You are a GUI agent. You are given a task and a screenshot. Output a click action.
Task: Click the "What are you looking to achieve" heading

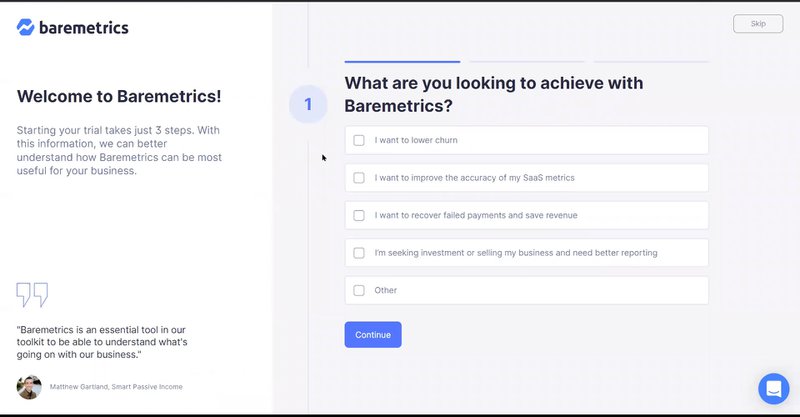493,93
